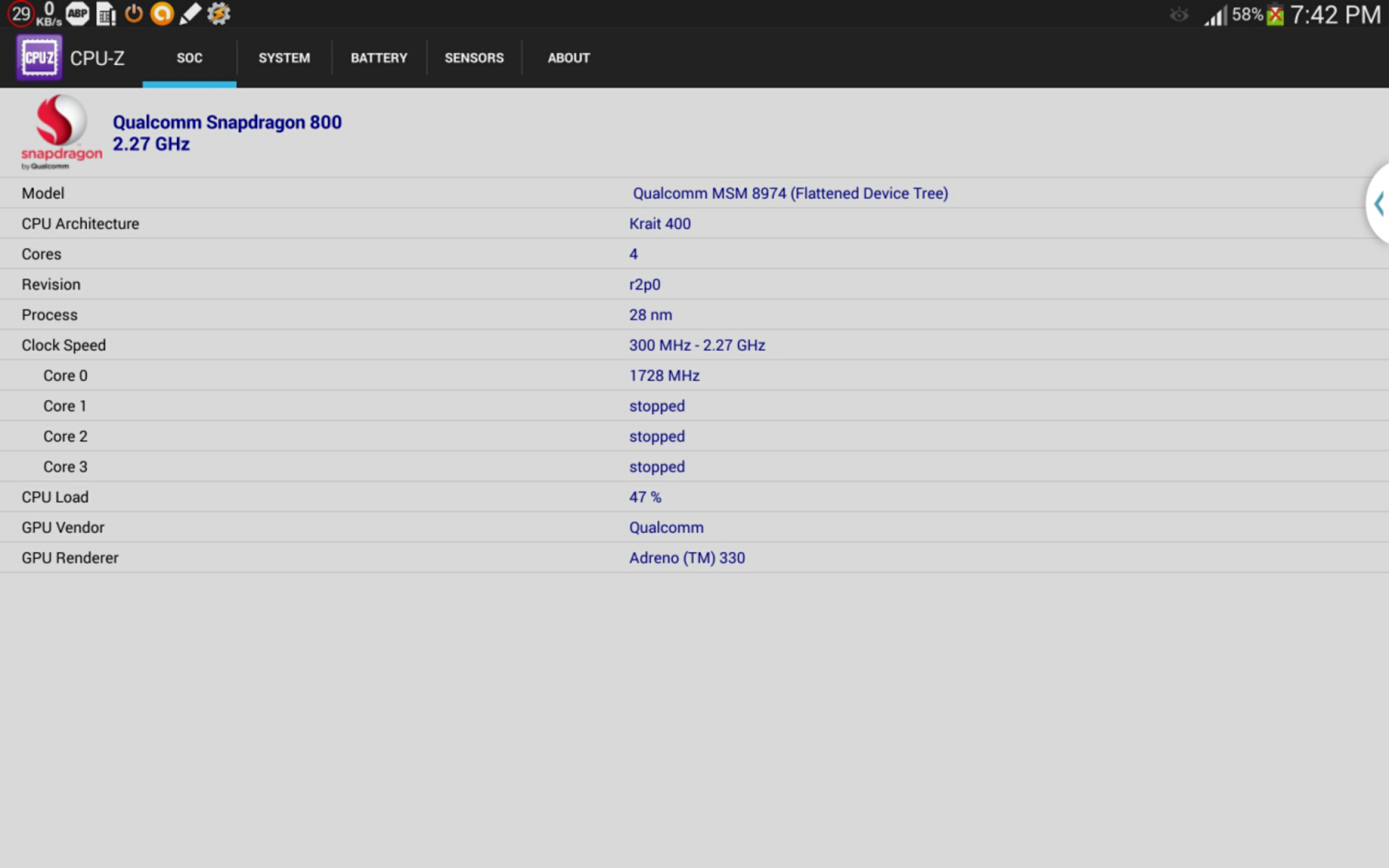
Task: Tap the Core 2 stopped value
Action: pos(657,437)
